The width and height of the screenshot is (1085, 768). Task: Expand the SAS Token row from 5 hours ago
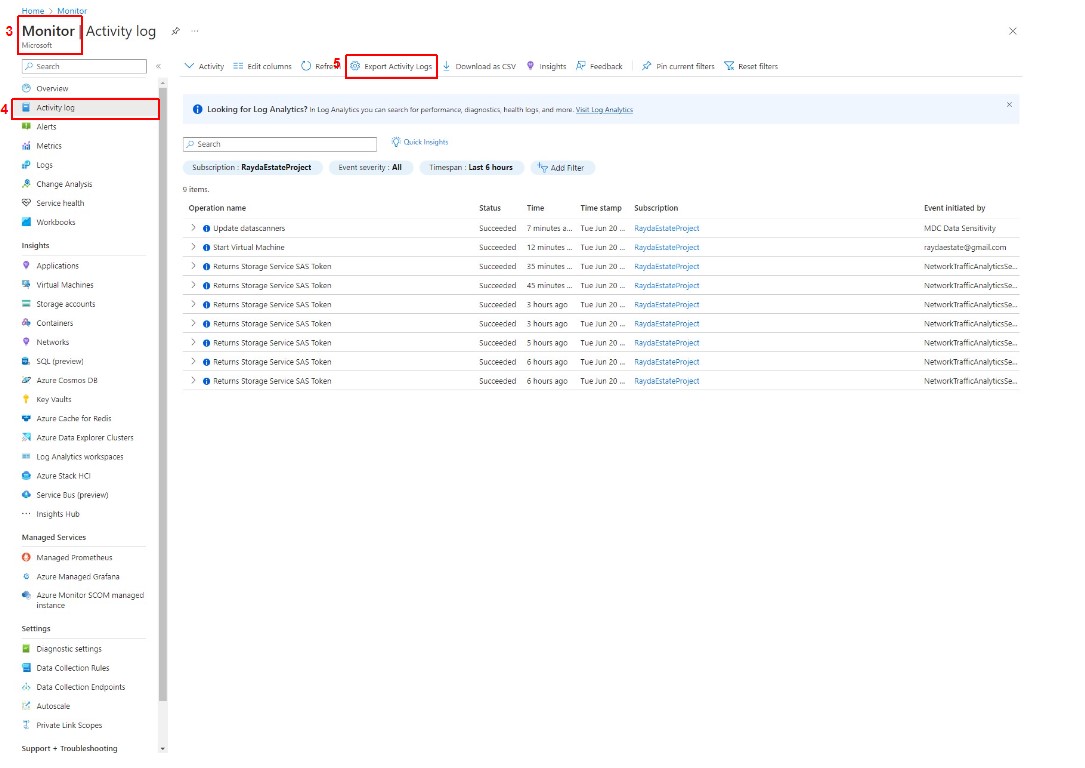[x=193, y=342]
